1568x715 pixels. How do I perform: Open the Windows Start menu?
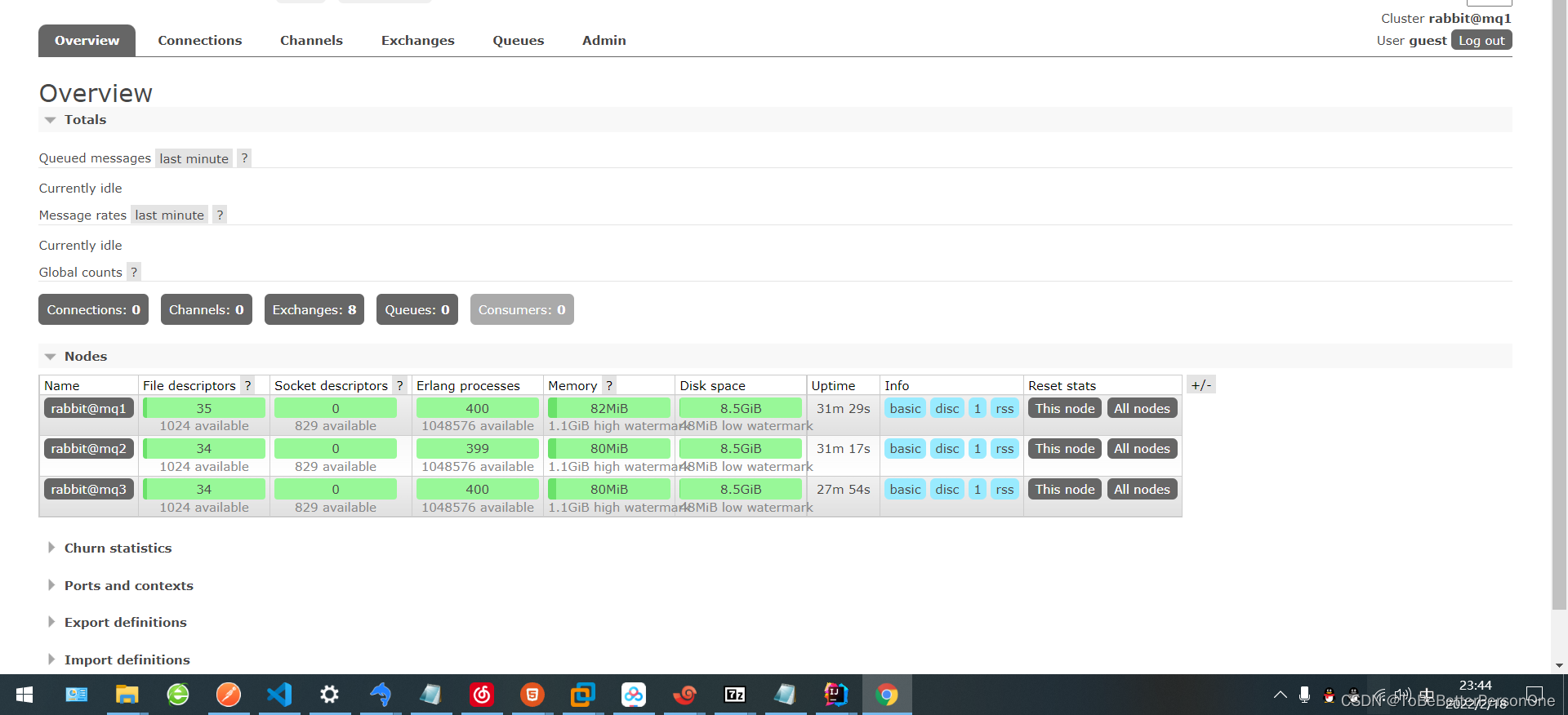24,695
